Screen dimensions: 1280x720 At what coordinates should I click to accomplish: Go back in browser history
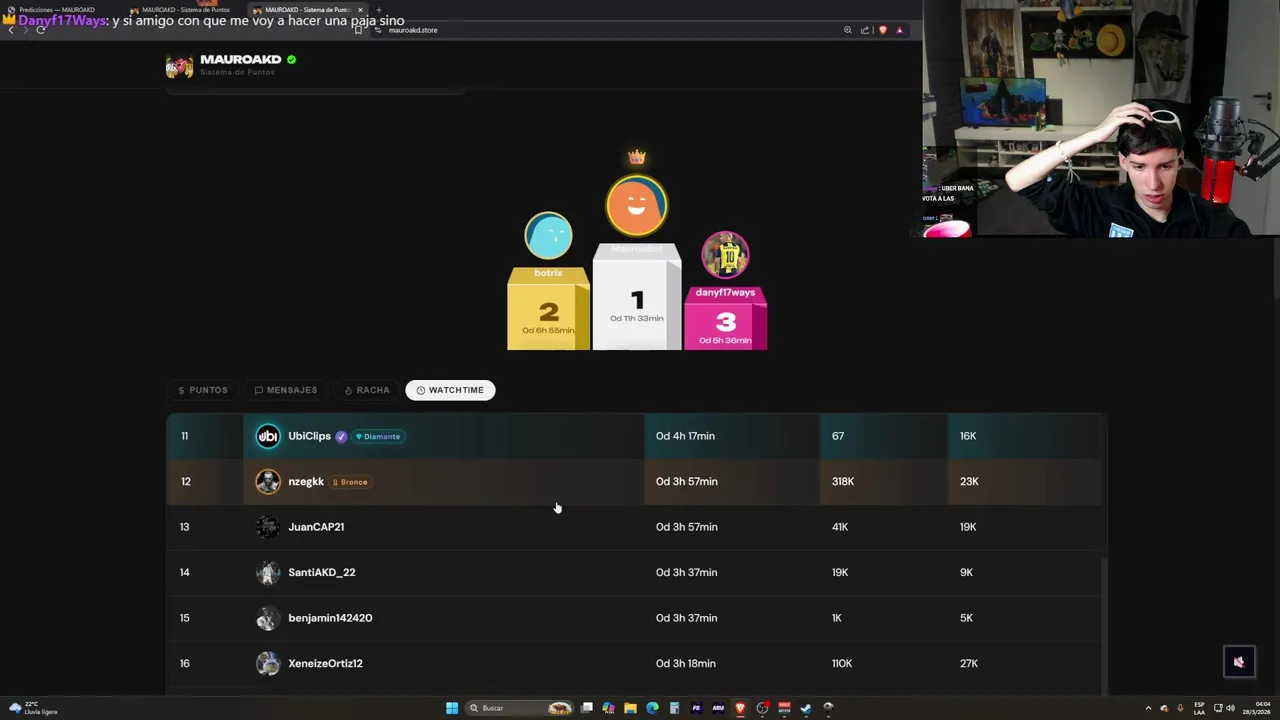[11, 30]
